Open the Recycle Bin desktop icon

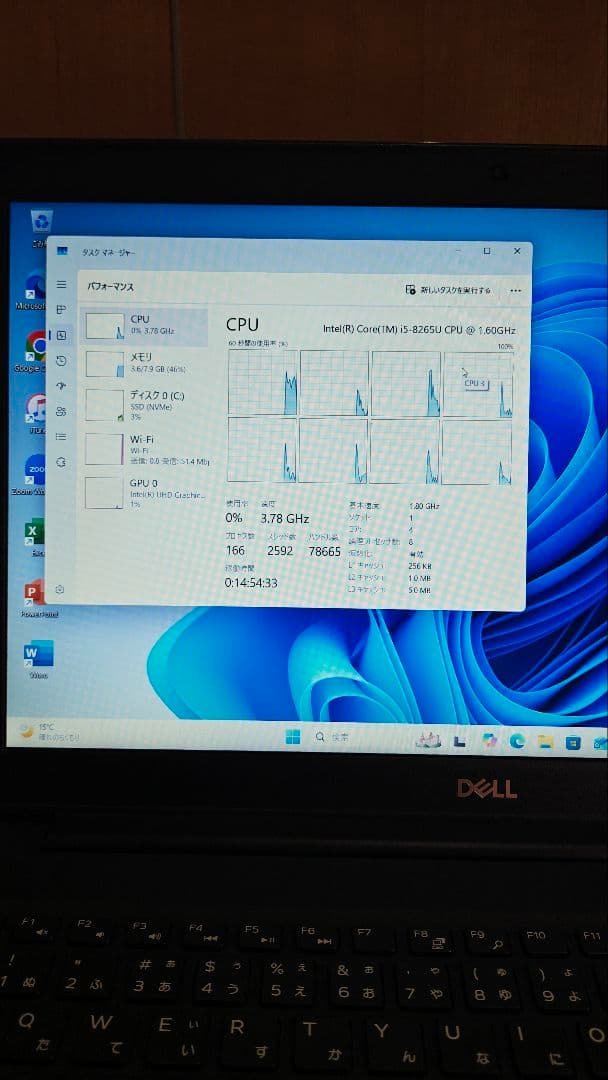tap(41, 227)
